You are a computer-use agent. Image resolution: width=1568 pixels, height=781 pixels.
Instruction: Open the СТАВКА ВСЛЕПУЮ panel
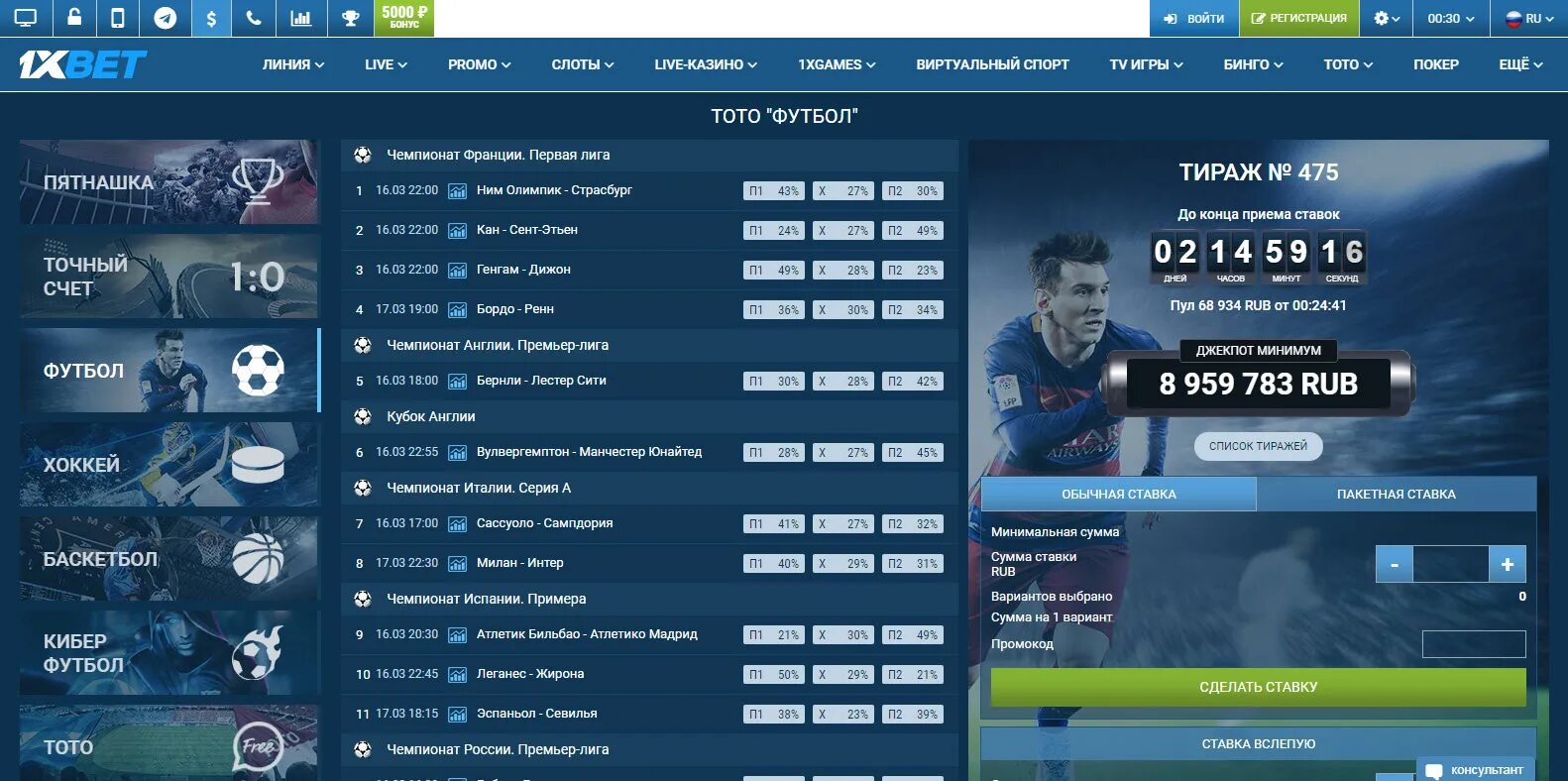(1258, 743)
